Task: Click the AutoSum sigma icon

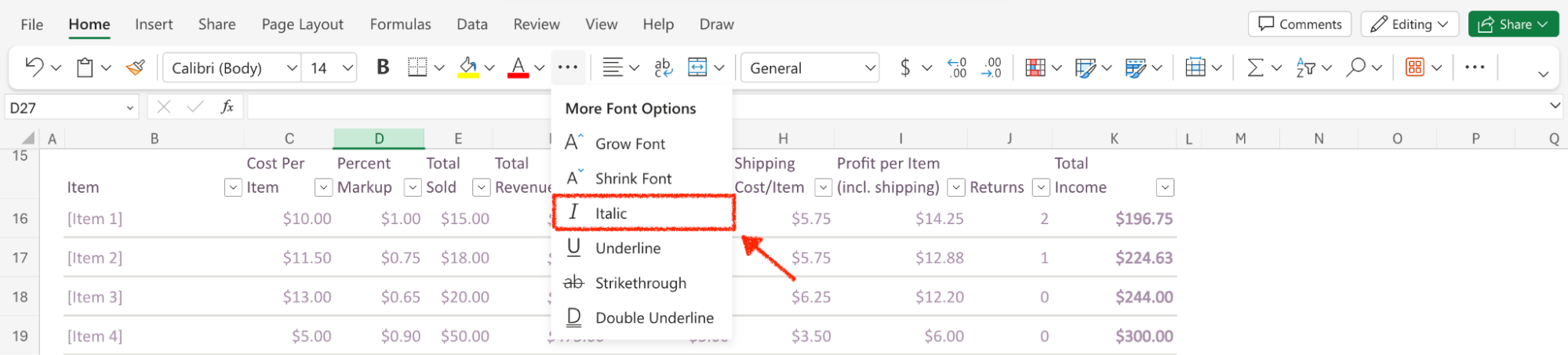Action: tap(1255, 68)
